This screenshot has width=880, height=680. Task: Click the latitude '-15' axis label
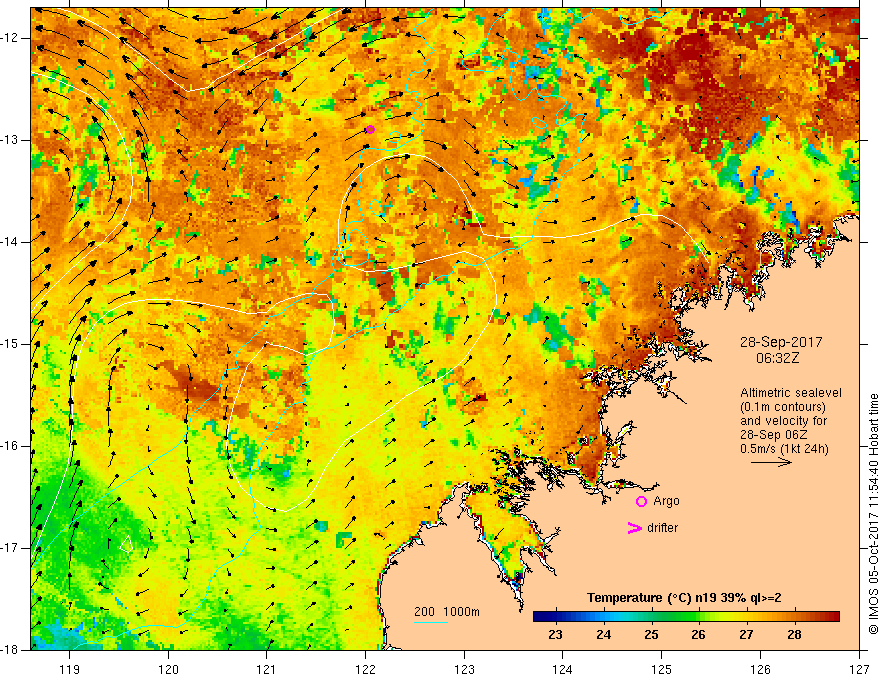(11, 344)
